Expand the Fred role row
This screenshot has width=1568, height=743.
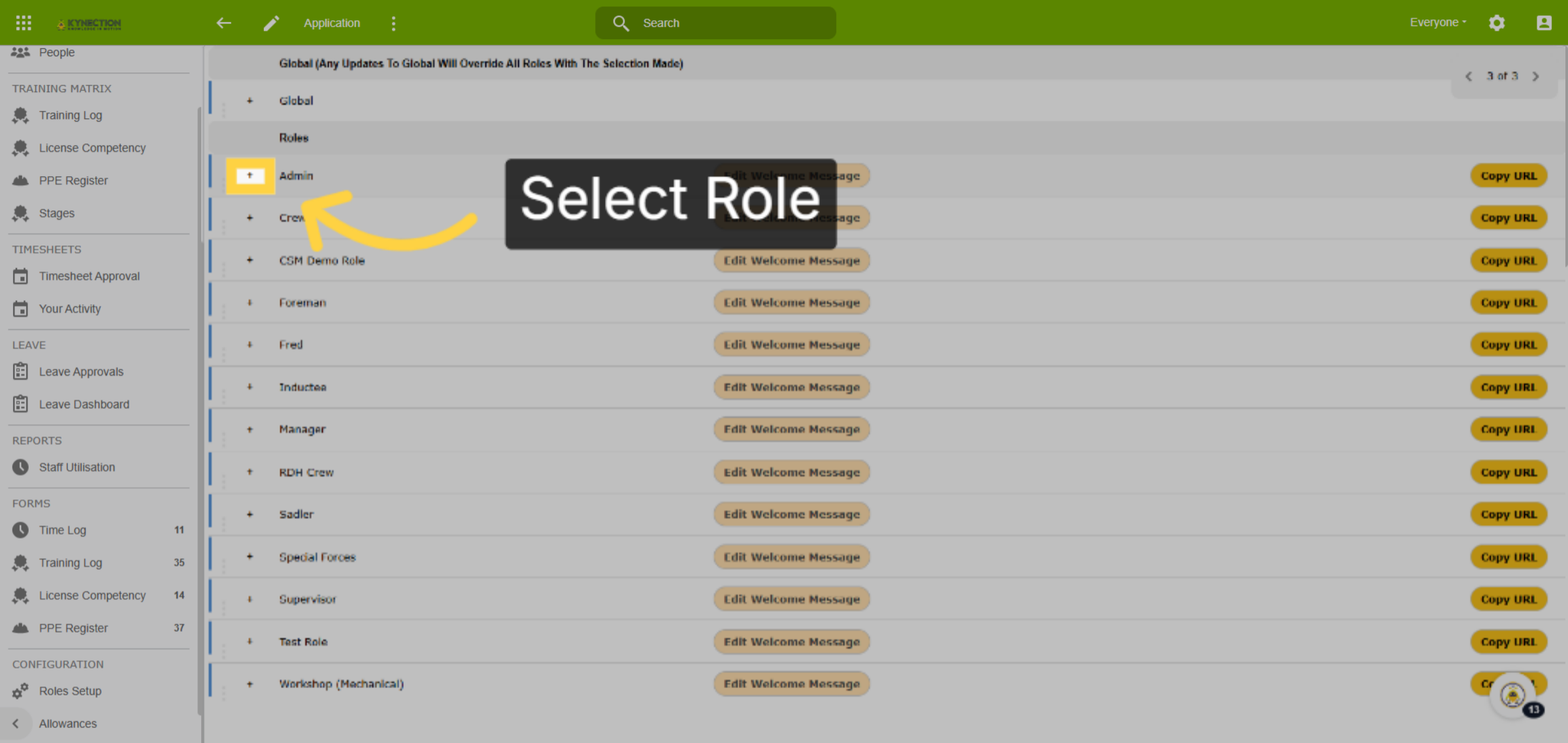click(x=250, y=345)
